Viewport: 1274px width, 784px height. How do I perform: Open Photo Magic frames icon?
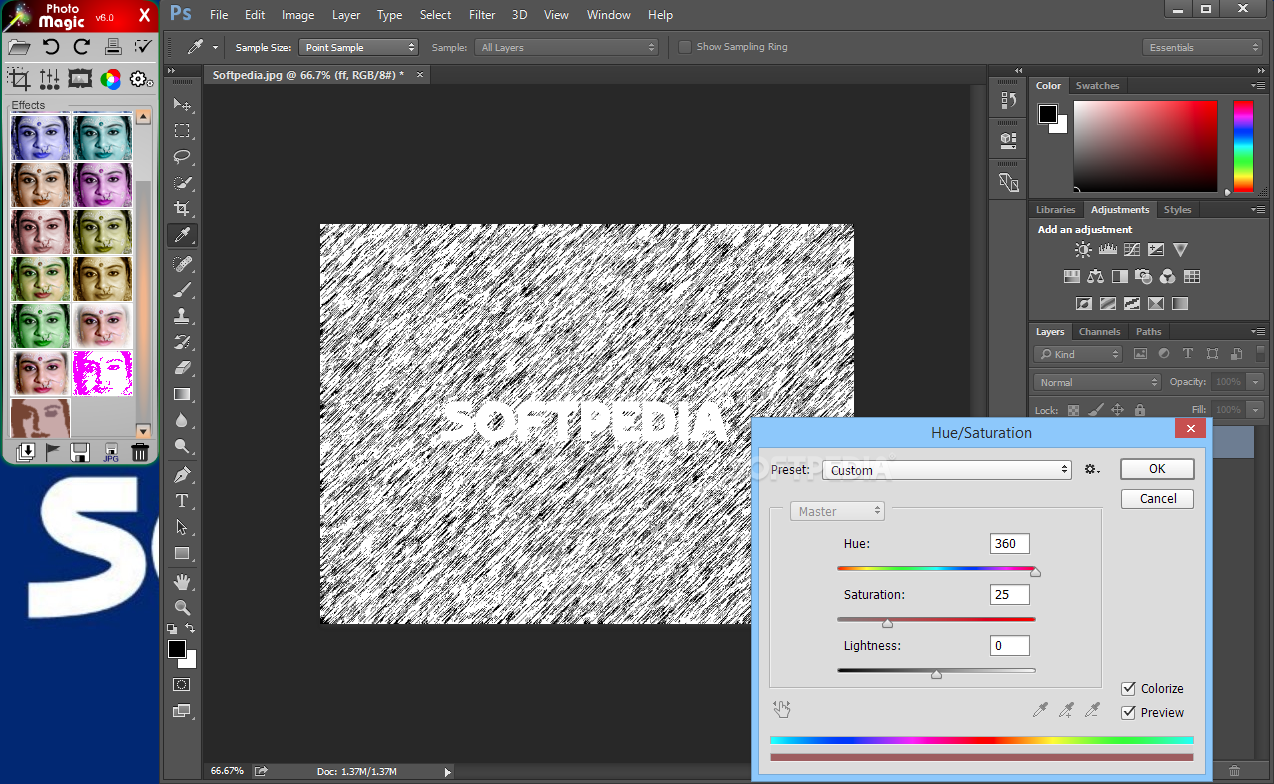(x=80, y=79)
